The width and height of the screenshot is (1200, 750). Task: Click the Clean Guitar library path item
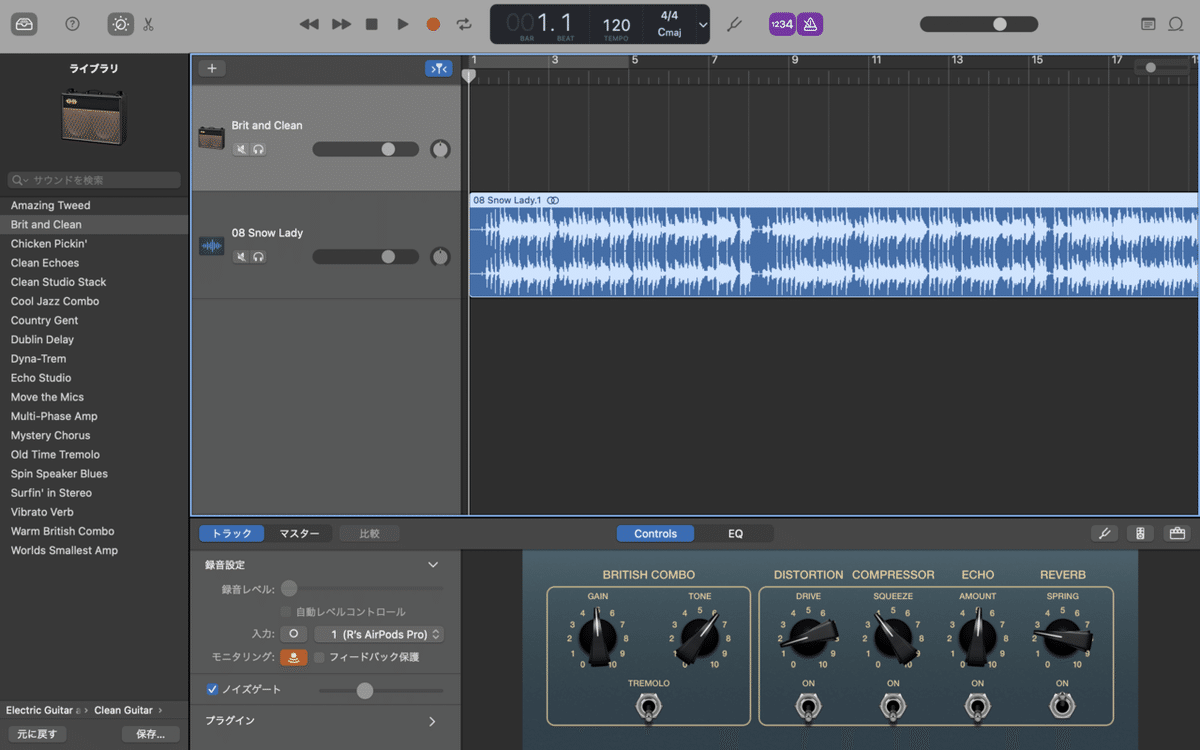[x=123, y=710]
